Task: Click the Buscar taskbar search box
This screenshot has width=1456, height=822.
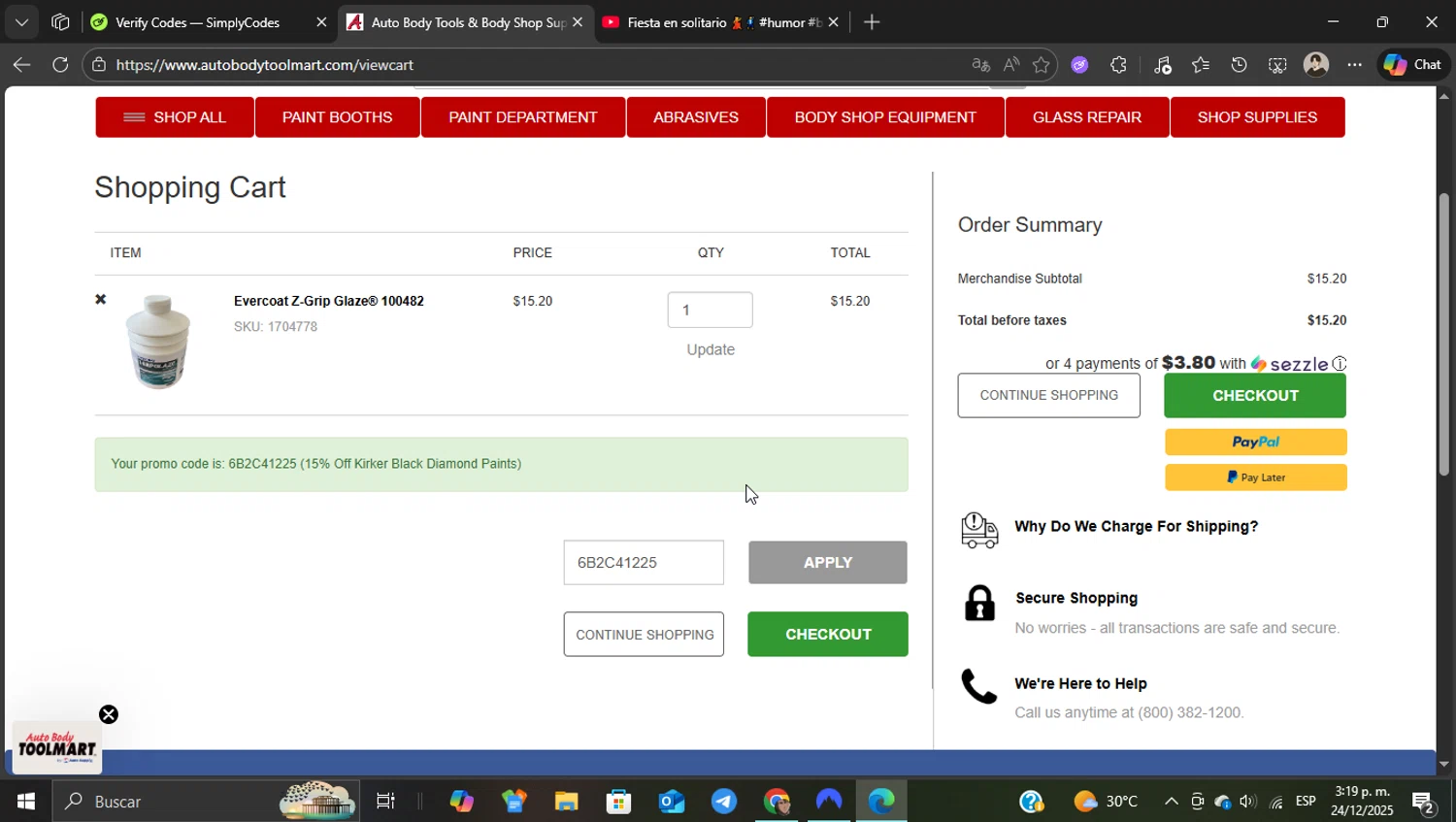Action: (x=205, y=802)
